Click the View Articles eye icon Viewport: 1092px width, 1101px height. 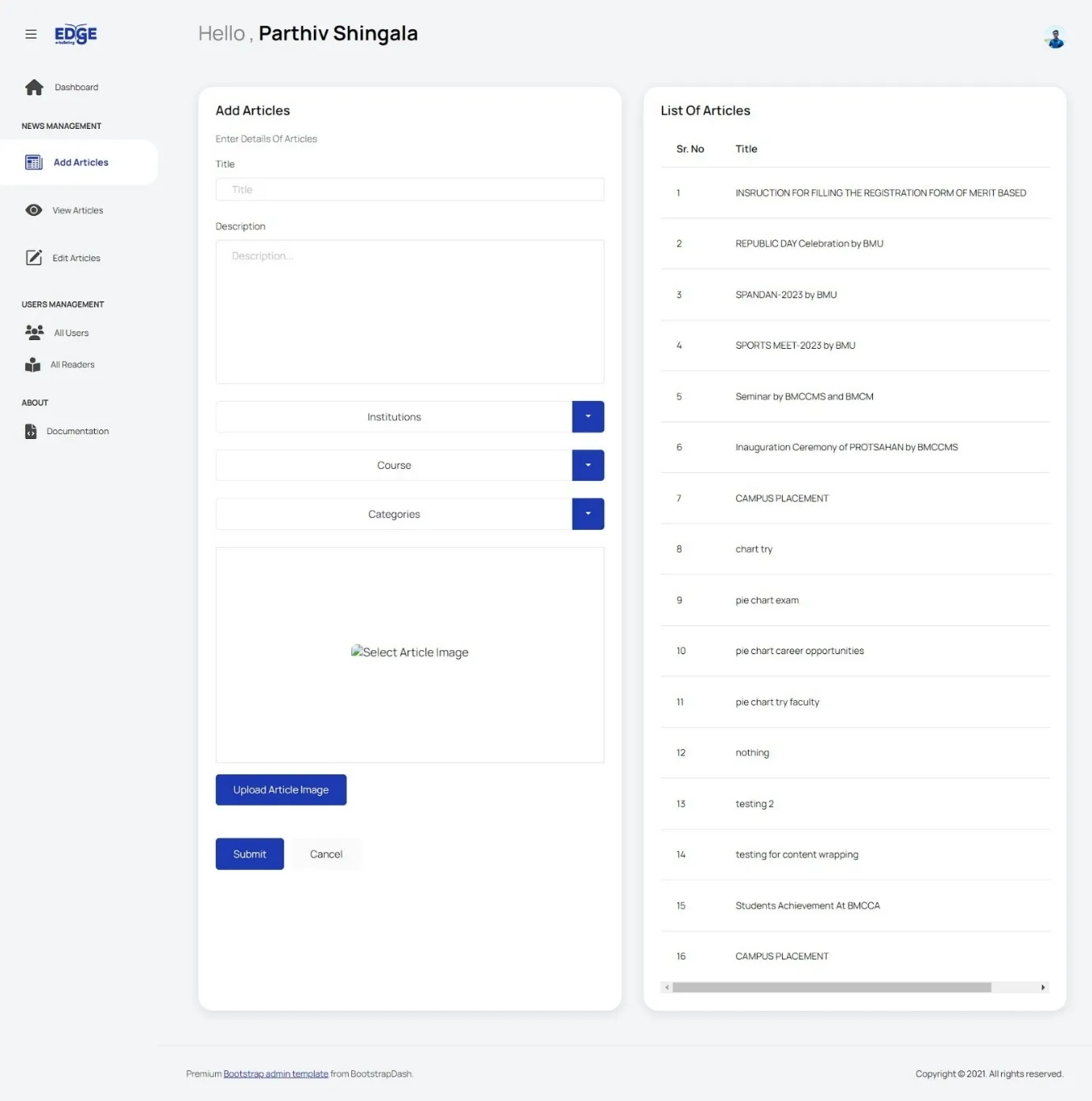(x=34, y=210)
